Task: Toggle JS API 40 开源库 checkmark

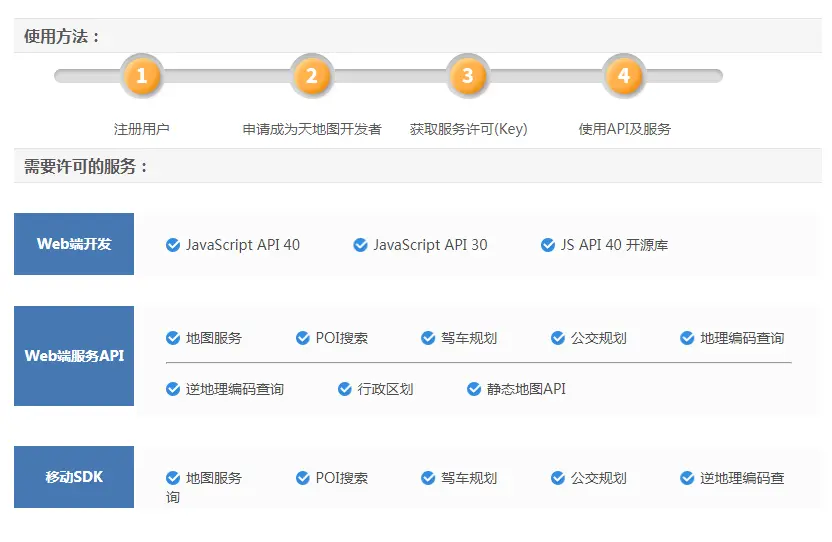Action: click(x=548, y=245)
